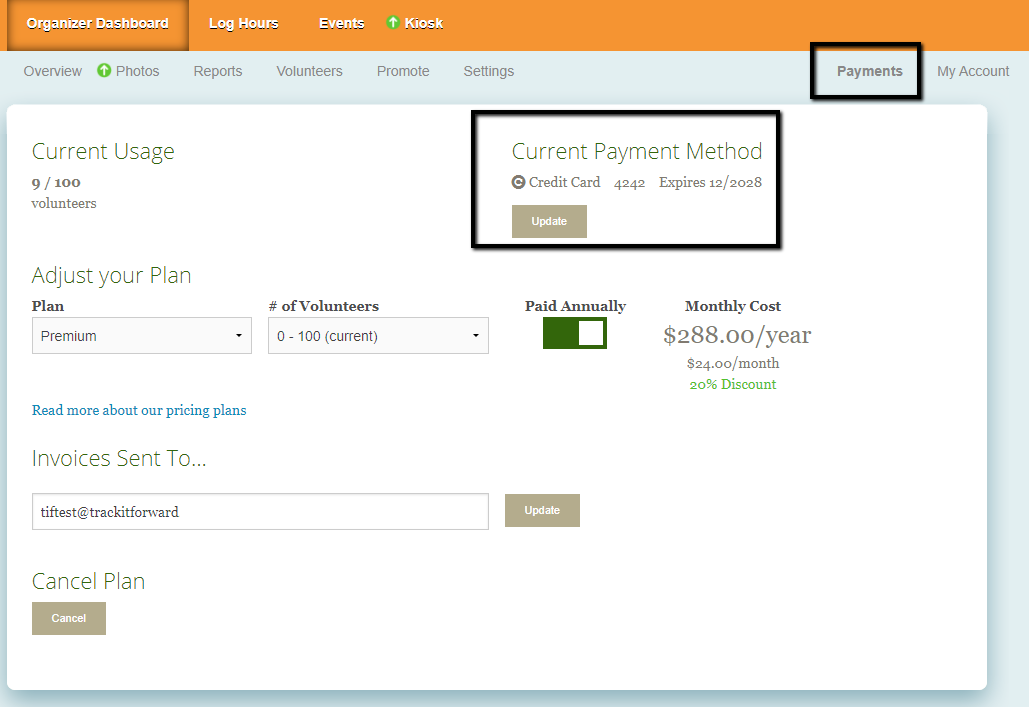Click the Expires 12/2028 text
The width and height of the screenshot is (1029, 707).
point(710,182)
